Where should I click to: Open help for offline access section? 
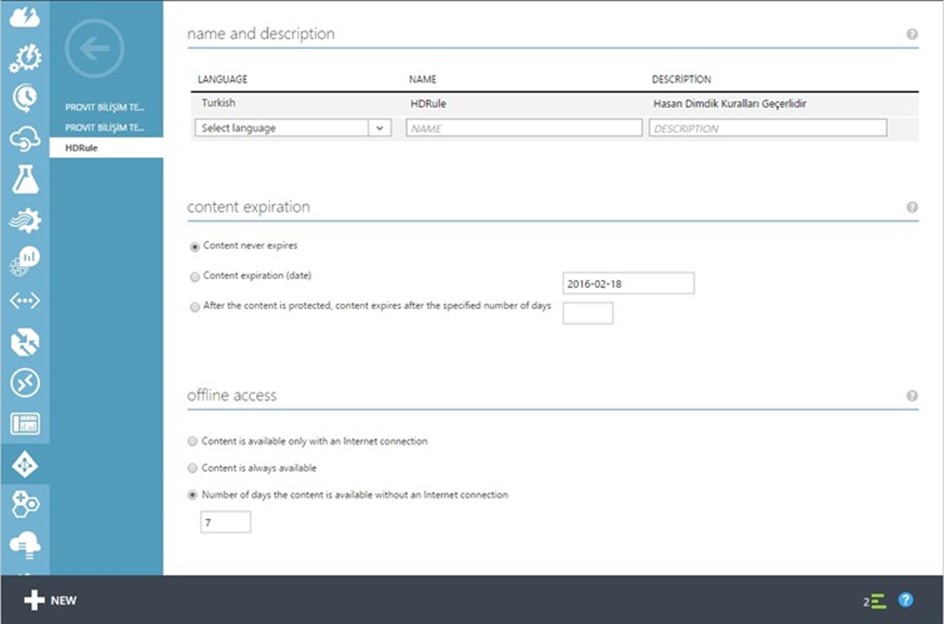[x=912, y=396]
